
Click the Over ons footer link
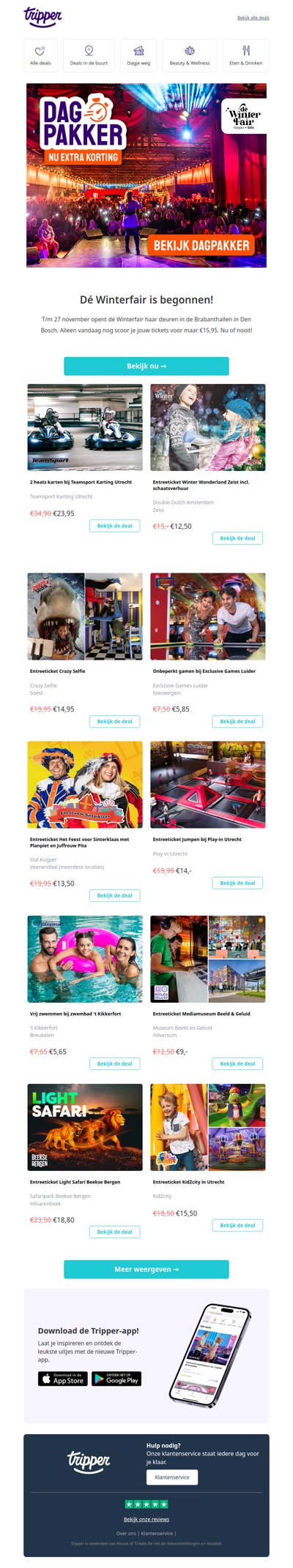(126, 1534)
